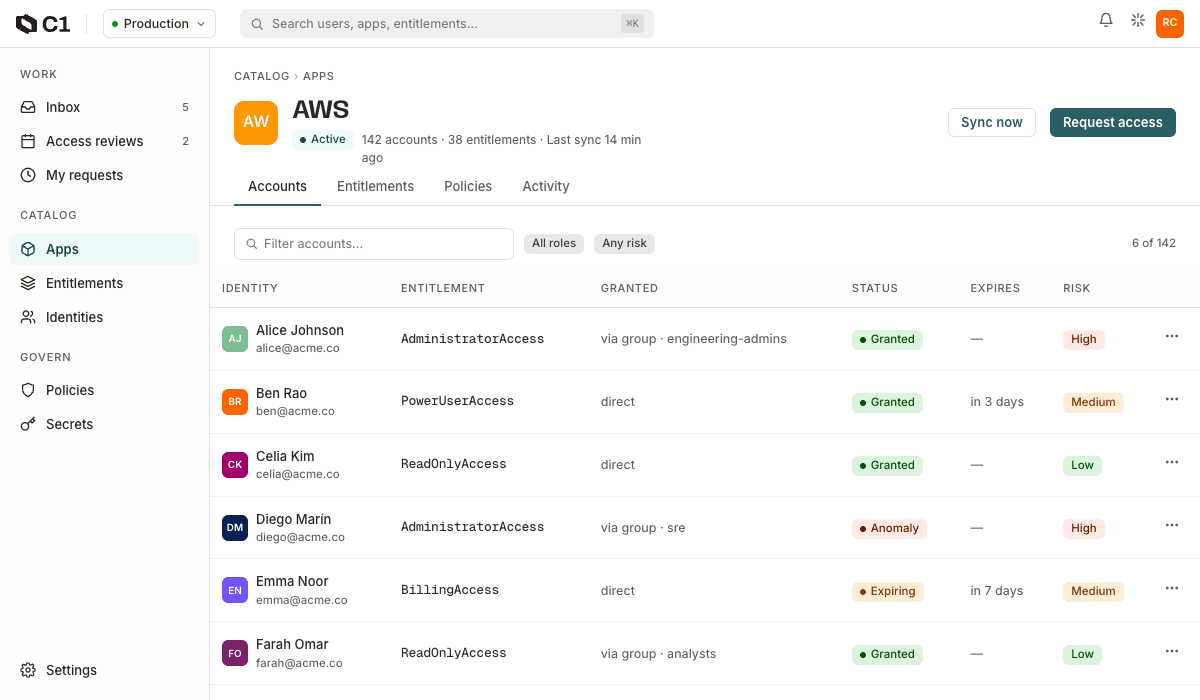1200x700 pixels.
Task: Click the Request access button
Action: 1113,122
